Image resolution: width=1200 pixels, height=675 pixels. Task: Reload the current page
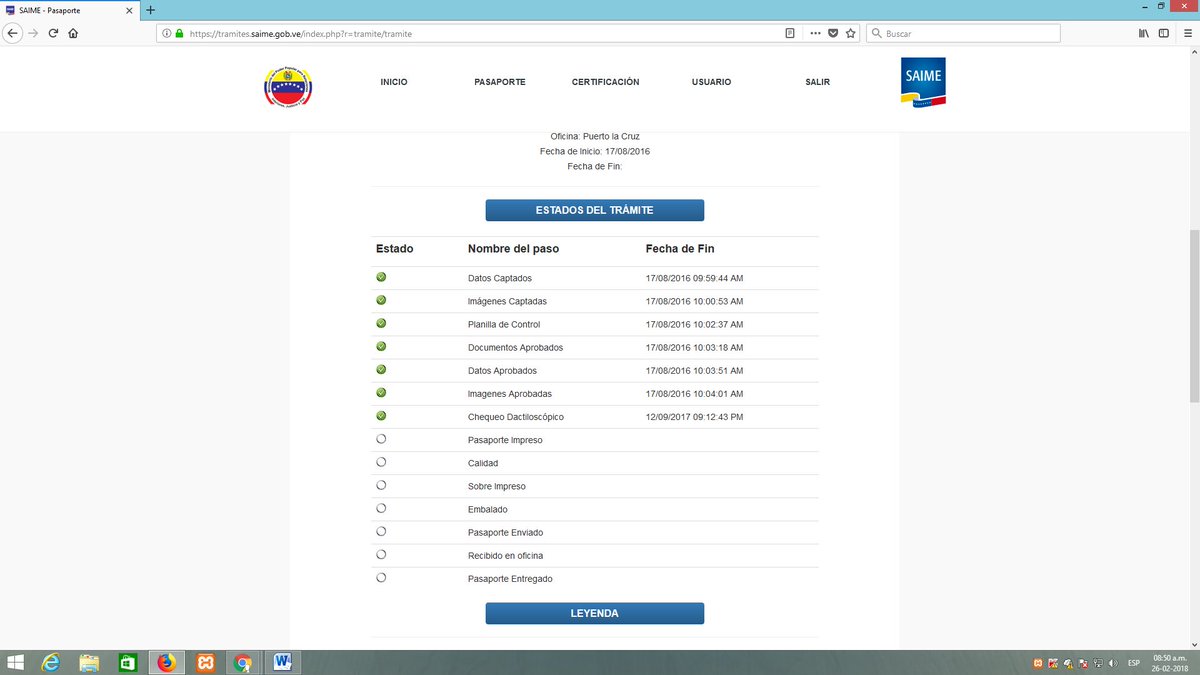[53, 33]
